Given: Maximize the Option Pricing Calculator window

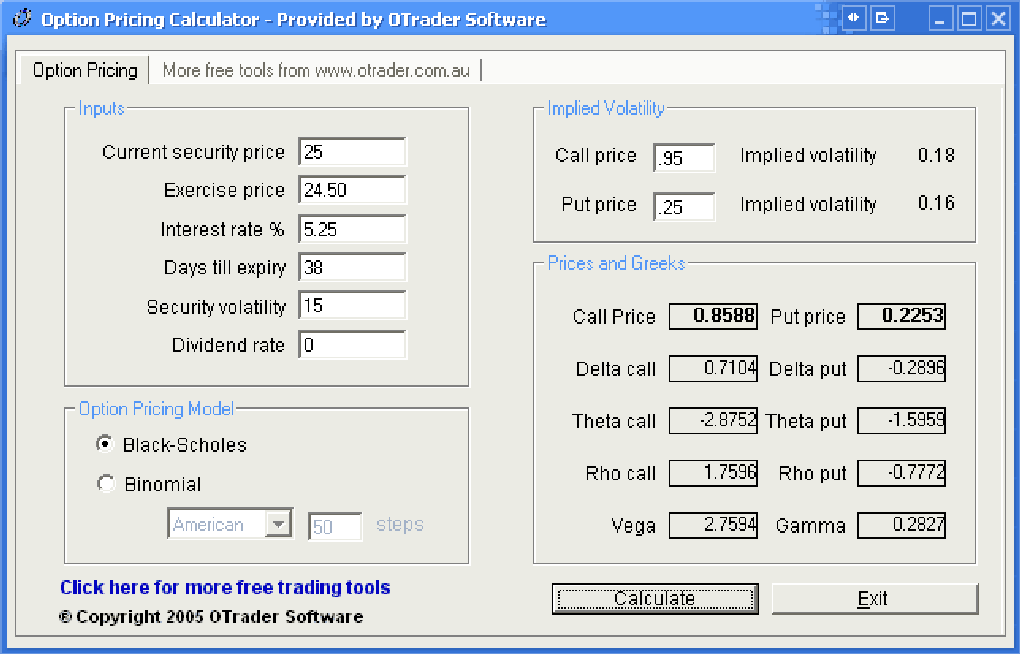Looking at the screenshot, I should (969, 19).
